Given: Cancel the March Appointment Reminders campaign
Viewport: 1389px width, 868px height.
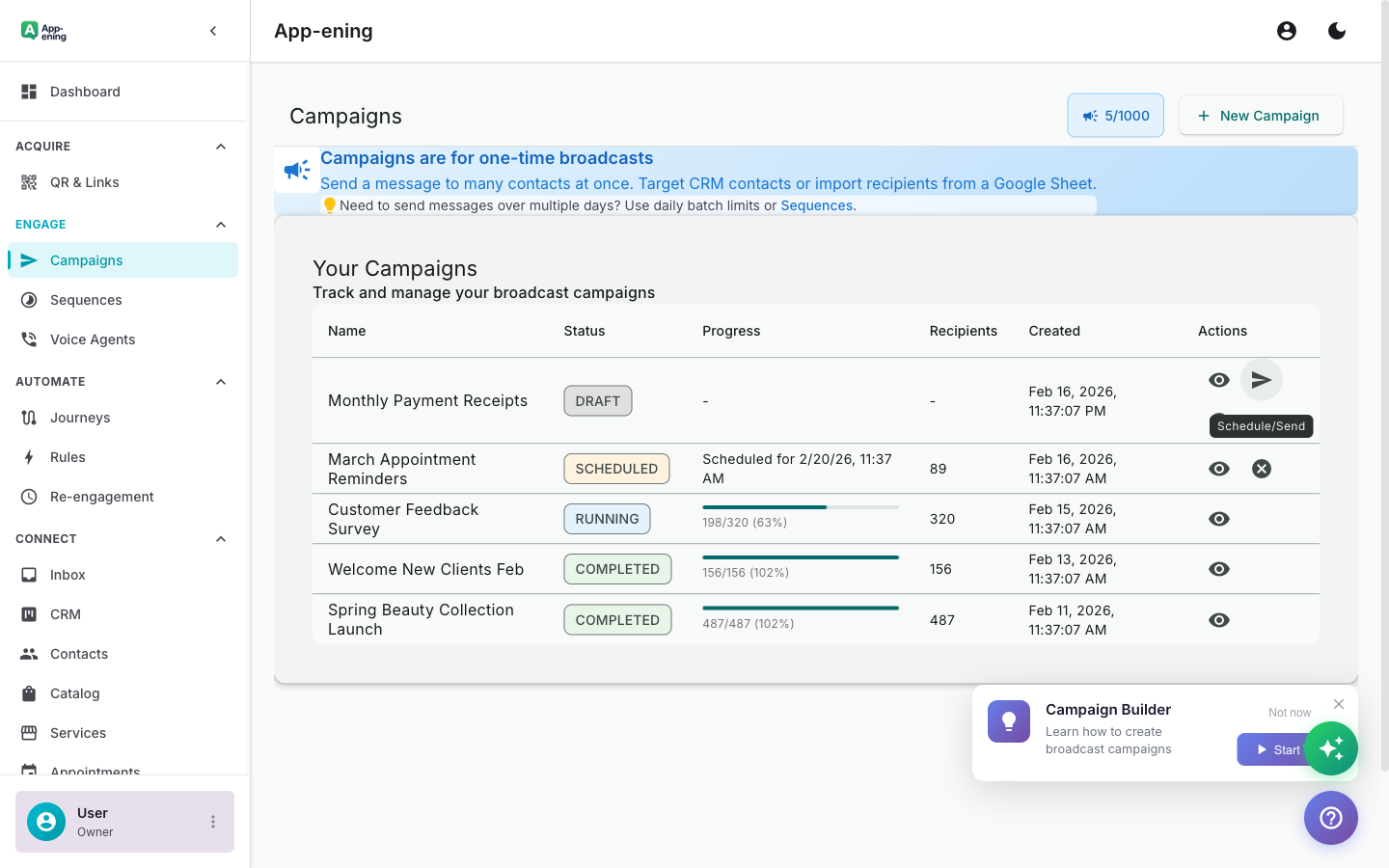Looking at the screenshot, I should [x=1262, y=469].
